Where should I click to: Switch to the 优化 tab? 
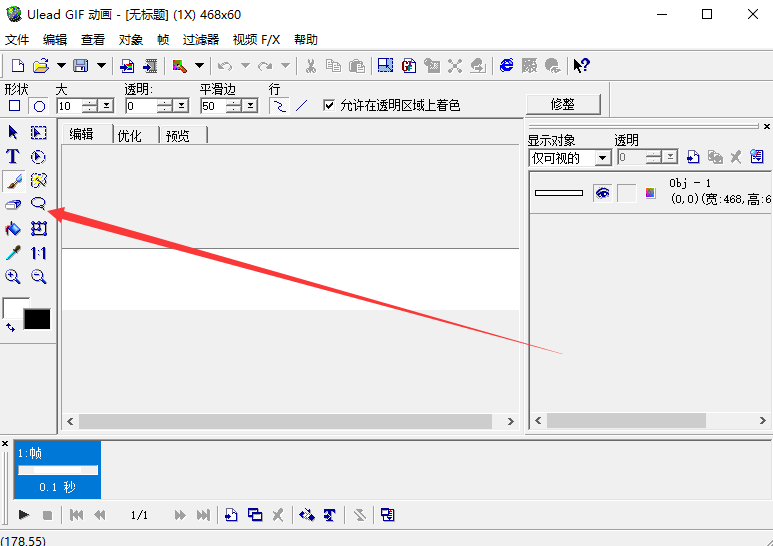coord(130,136)
